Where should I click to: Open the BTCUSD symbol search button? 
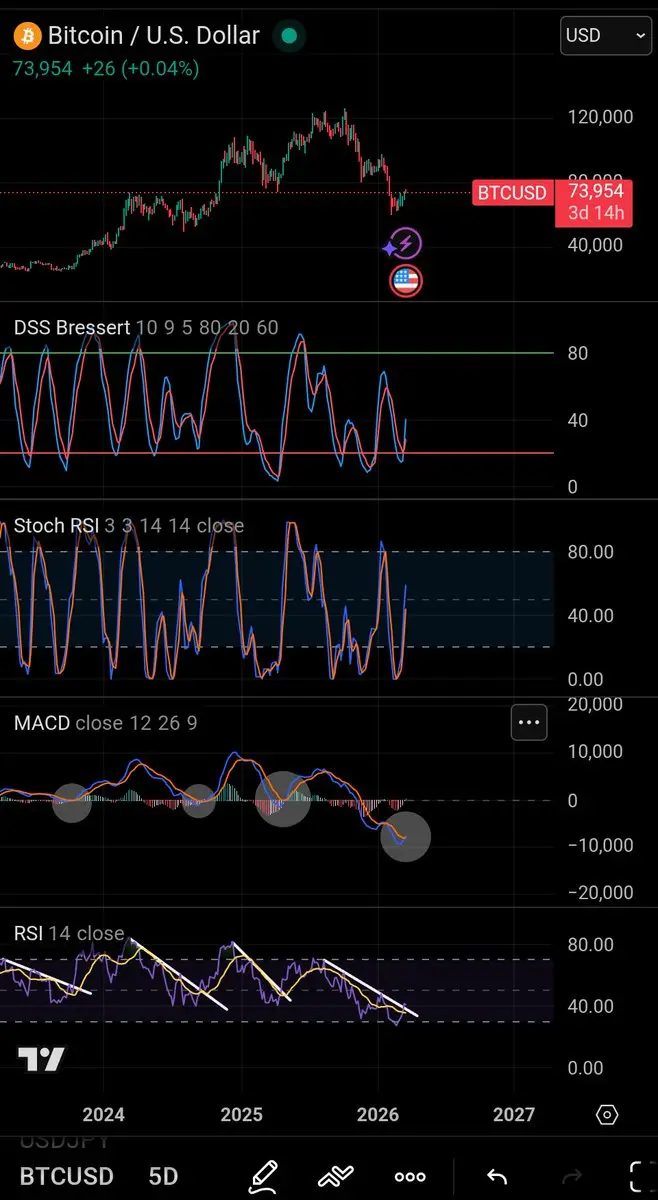coord(67,1177)
